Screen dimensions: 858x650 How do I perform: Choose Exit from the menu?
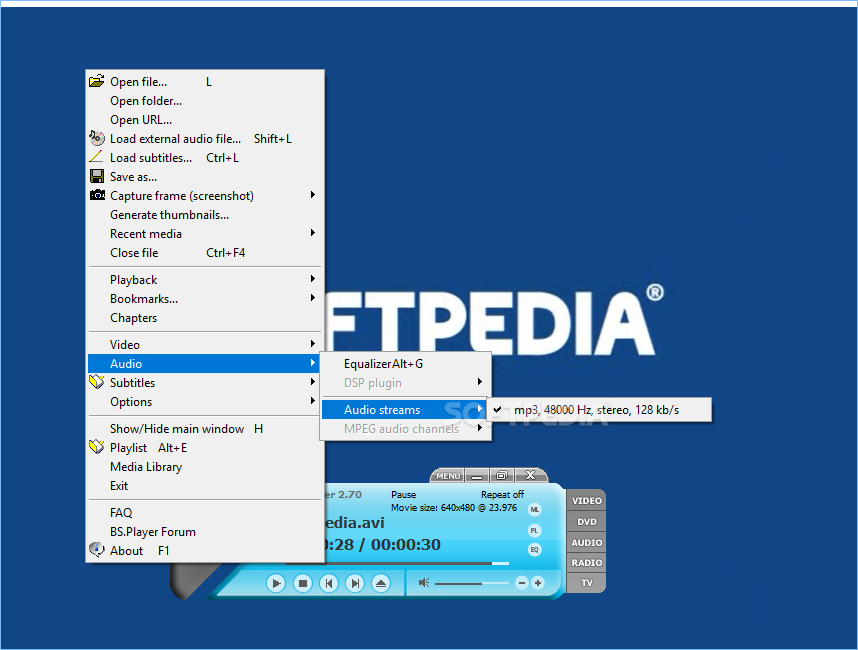[x=205, y=485]
